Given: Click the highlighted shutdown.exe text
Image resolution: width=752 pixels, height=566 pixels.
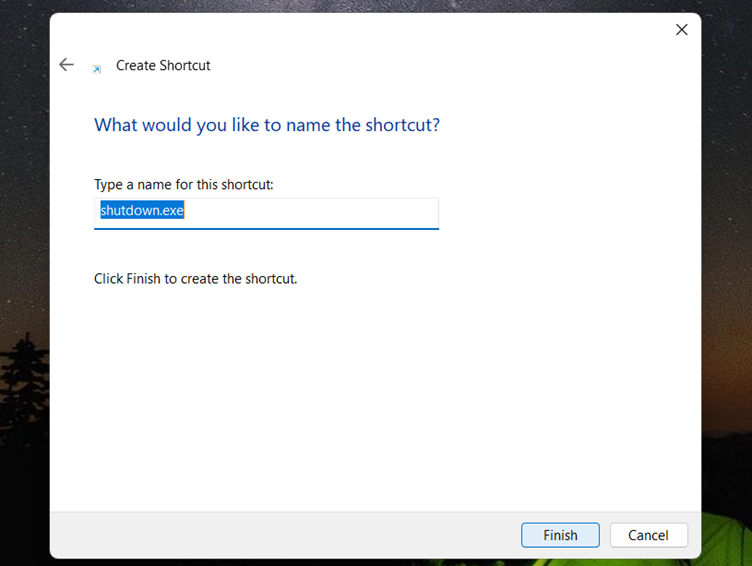Looking at the screenshot, I should coord(142,210).
